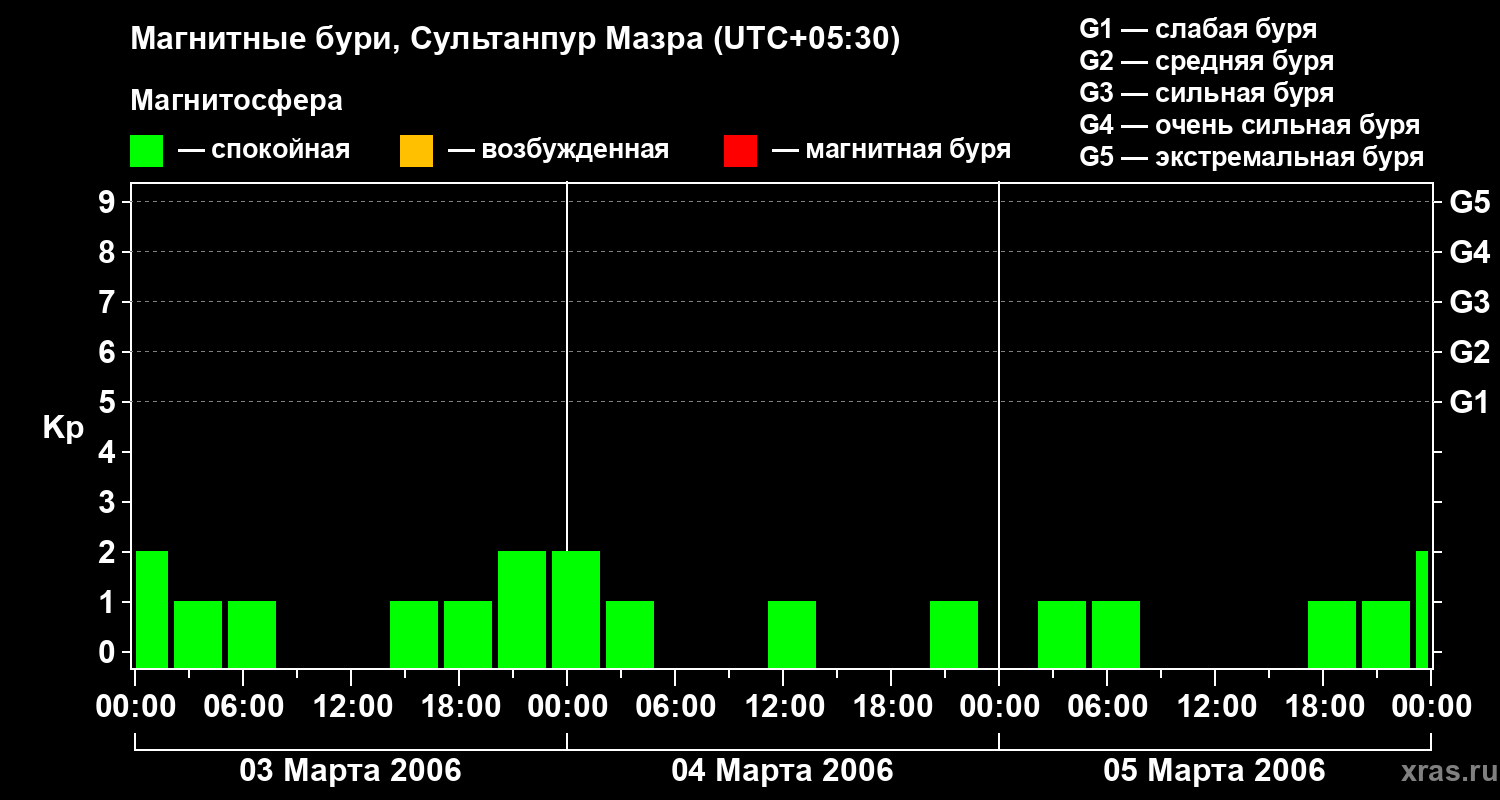Click the Kp 2 bar at 21:00 on 03 Марта
Image resolution: width=1500 pixels, height=800 pixels.
point(522,609)
